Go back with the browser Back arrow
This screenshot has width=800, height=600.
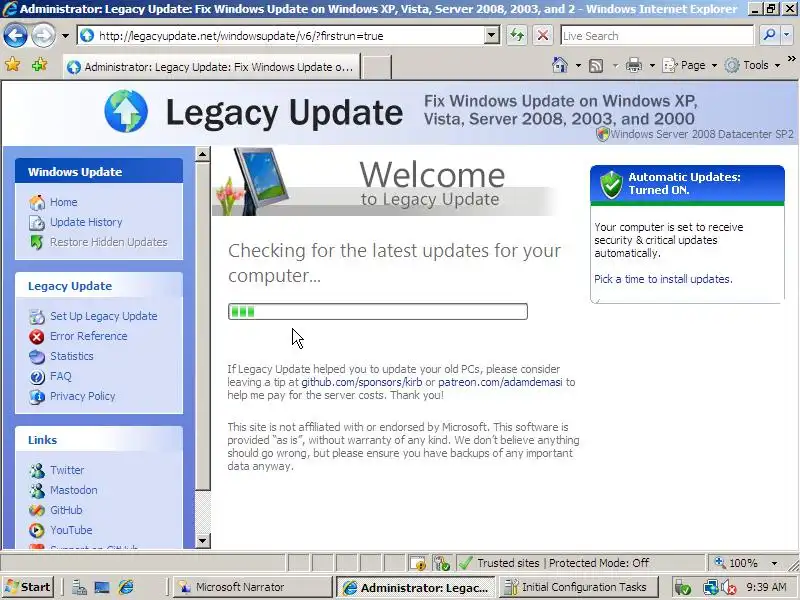[15, 36]
